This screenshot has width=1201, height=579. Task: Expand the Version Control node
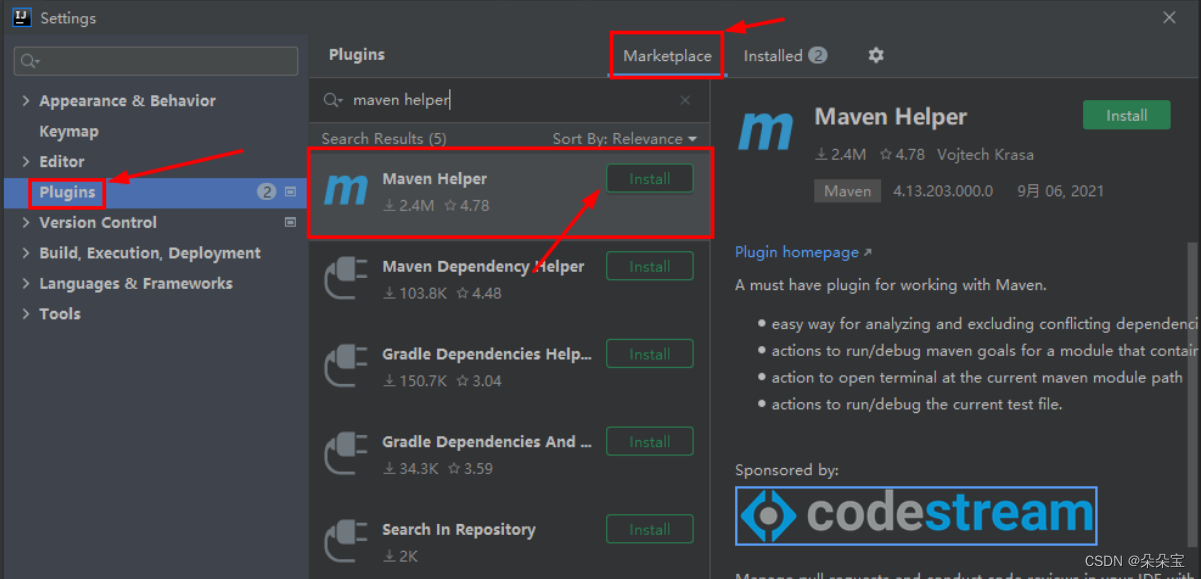26,222
